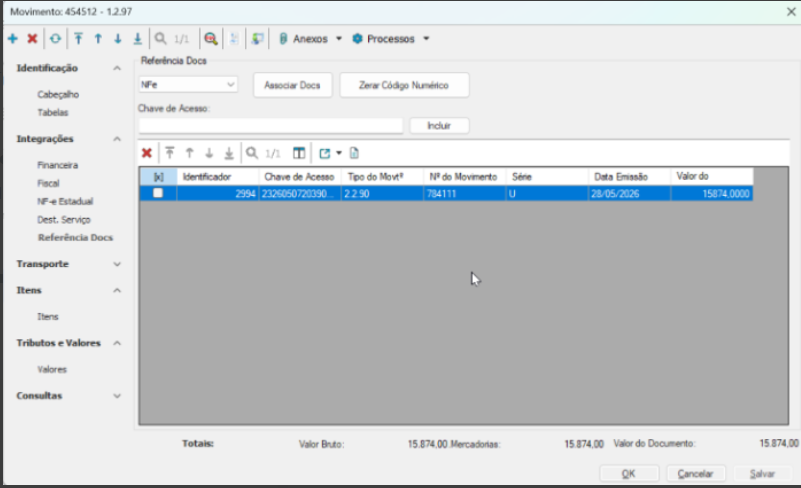The width and height of the screenshot is (801, 488).
Task: Click the Chave de Acesso input field
Action: 271,126
